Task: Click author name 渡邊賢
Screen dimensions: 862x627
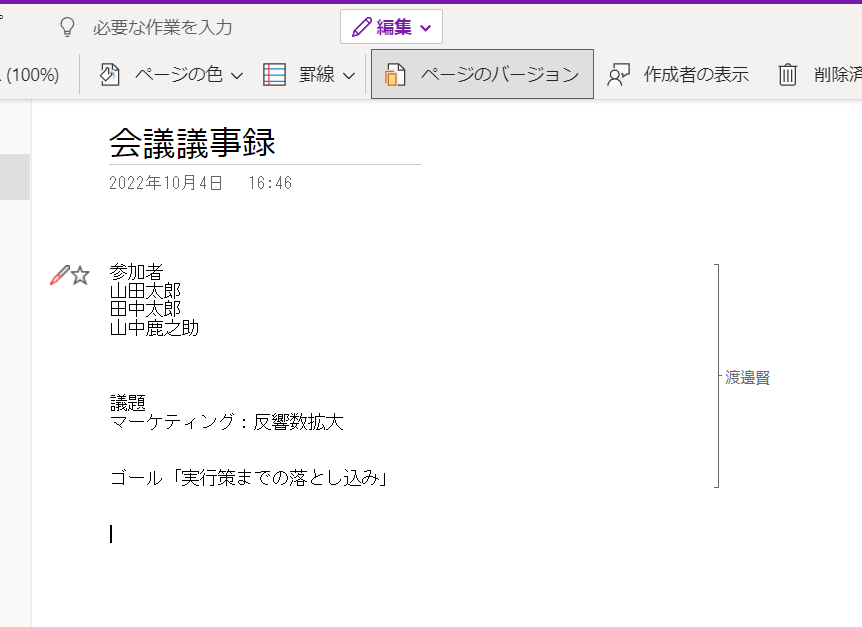Action: pyautogui.click(x=745, y=377)
